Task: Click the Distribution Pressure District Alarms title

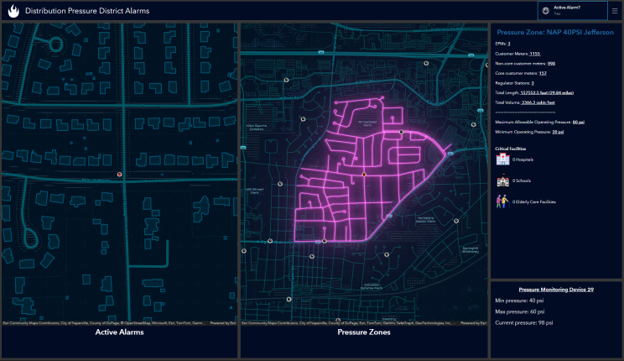Action: (87, 11)
